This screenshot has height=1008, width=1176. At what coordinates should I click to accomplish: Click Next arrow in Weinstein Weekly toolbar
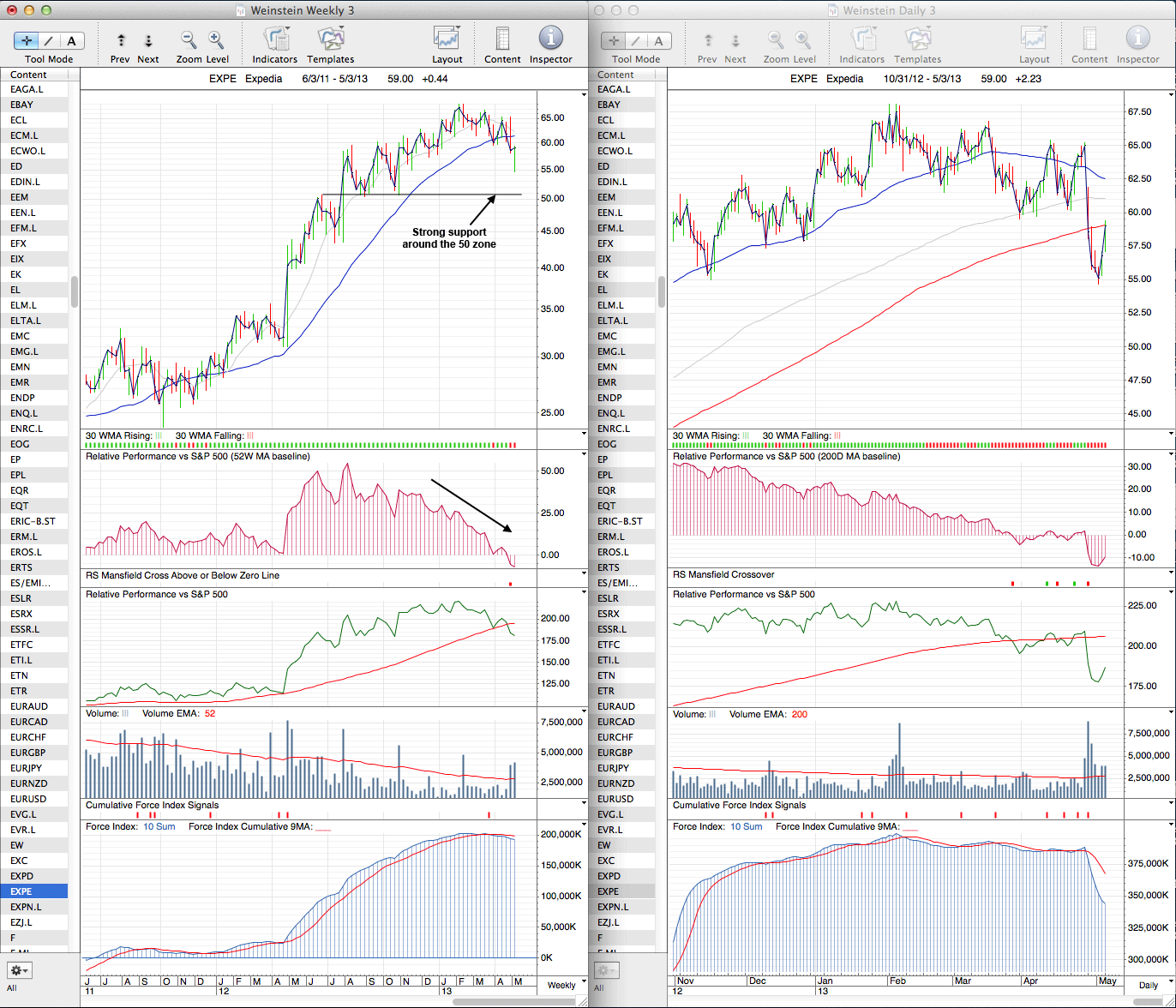pos(147,40)
